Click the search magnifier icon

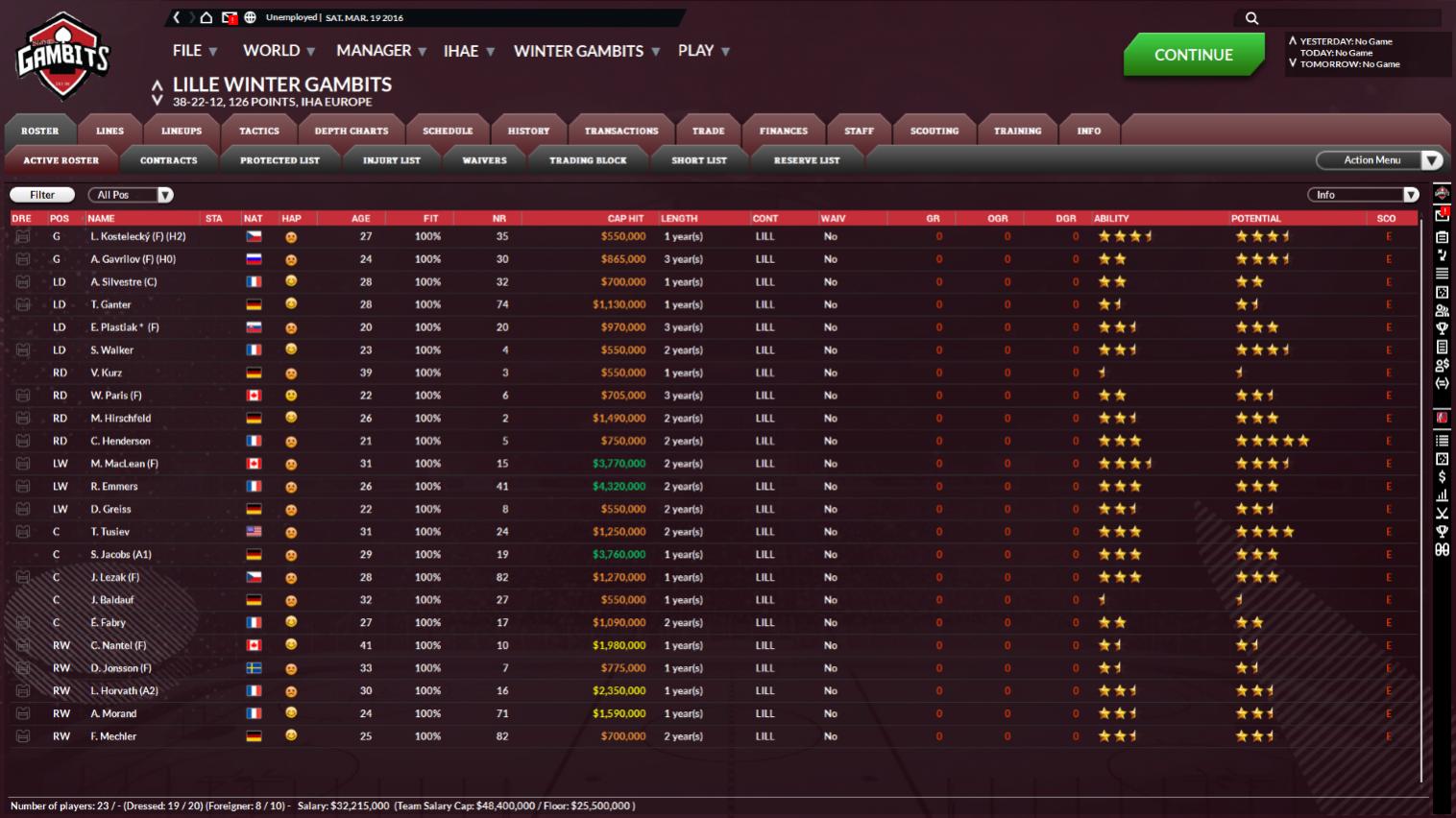pos(1251,18)
